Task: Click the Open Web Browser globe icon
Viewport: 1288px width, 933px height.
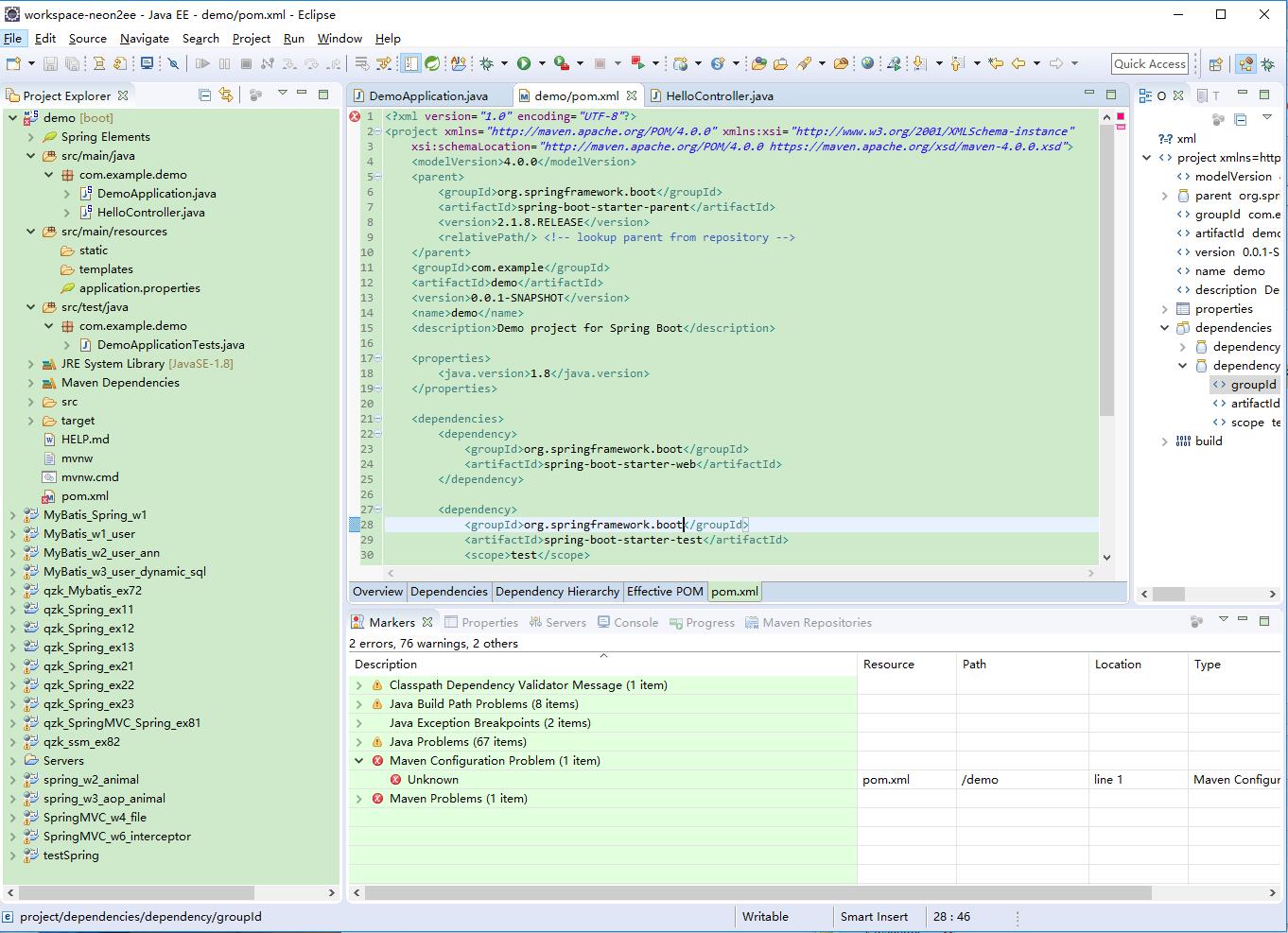Action: 867,63
